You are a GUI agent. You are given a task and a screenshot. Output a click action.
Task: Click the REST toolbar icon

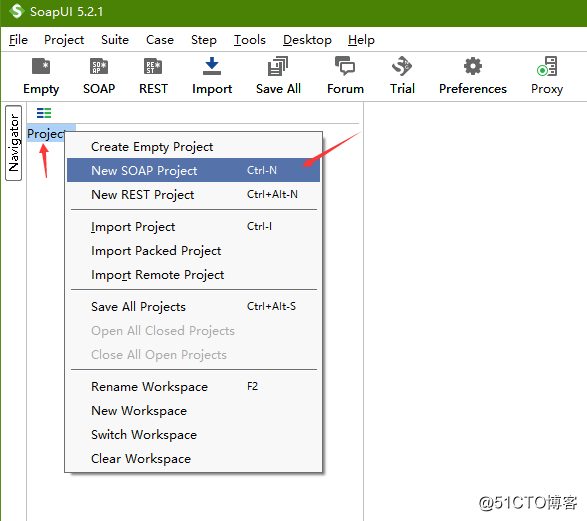(x=153, y=67)
